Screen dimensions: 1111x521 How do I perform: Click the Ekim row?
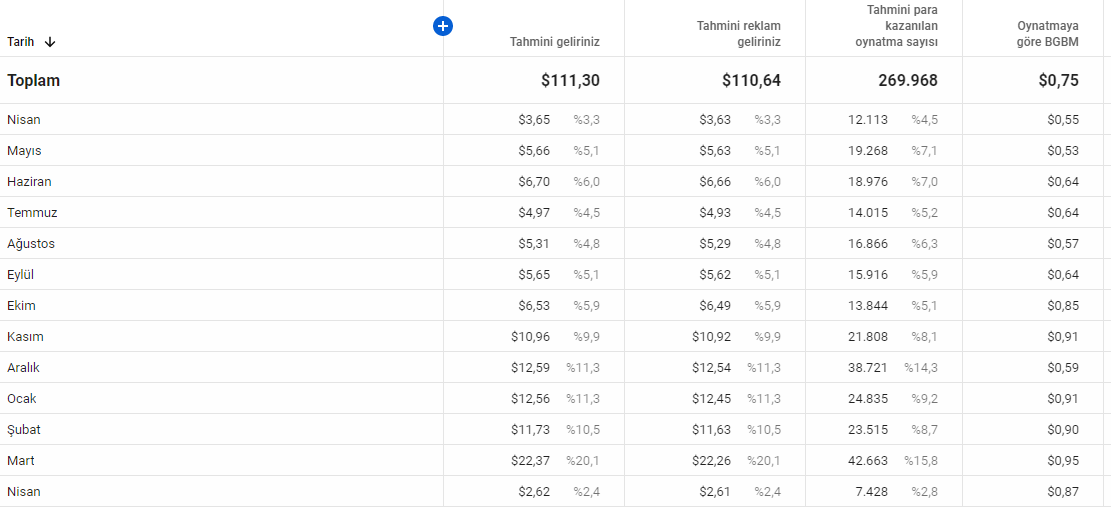(x=556, y=306)
